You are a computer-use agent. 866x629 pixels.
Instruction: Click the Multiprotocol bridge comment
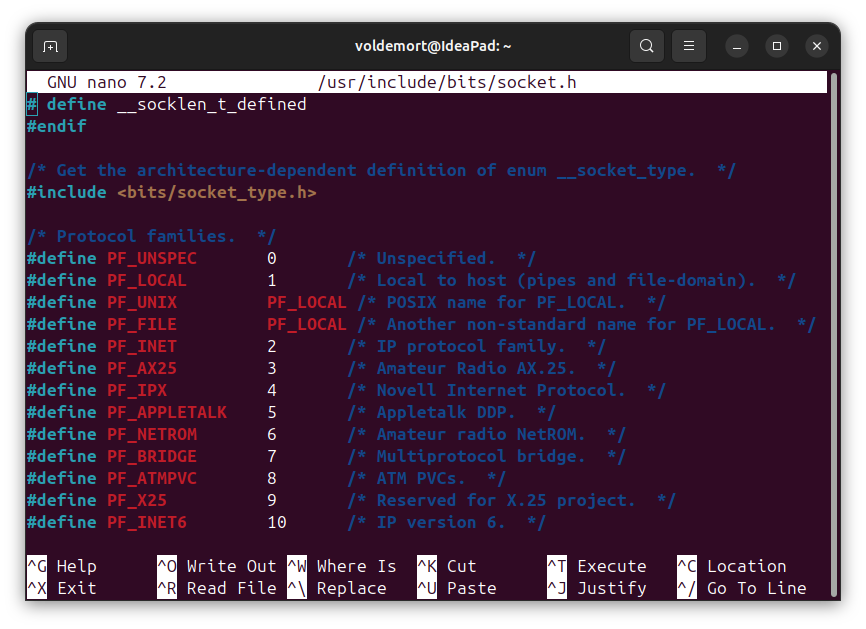click(x=487, y=457)
